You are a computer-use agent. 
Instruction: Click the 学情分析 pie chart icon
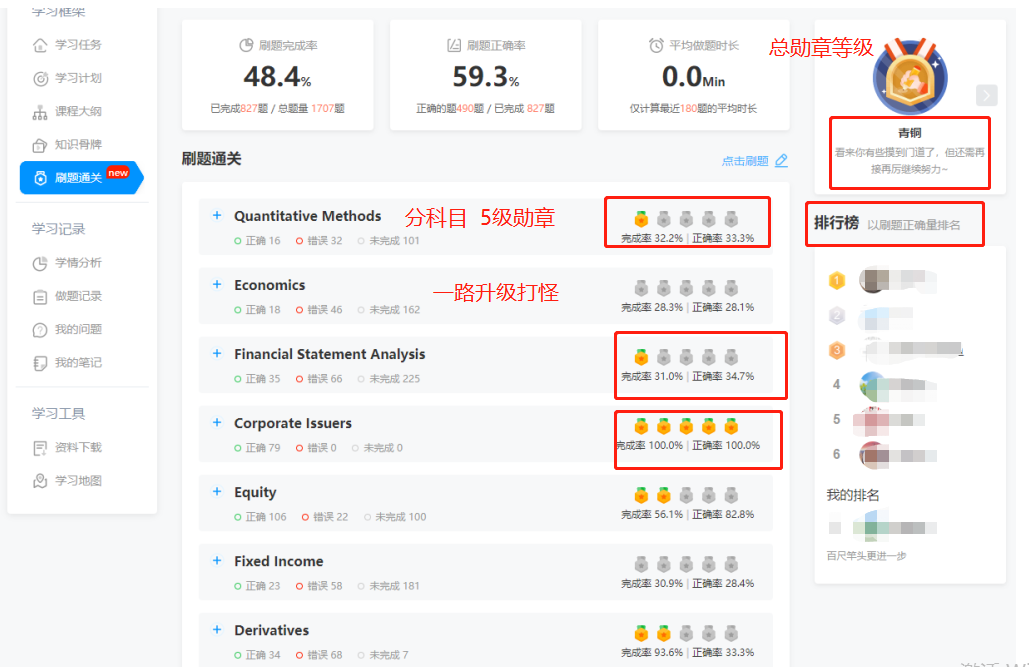pos(40,263)
